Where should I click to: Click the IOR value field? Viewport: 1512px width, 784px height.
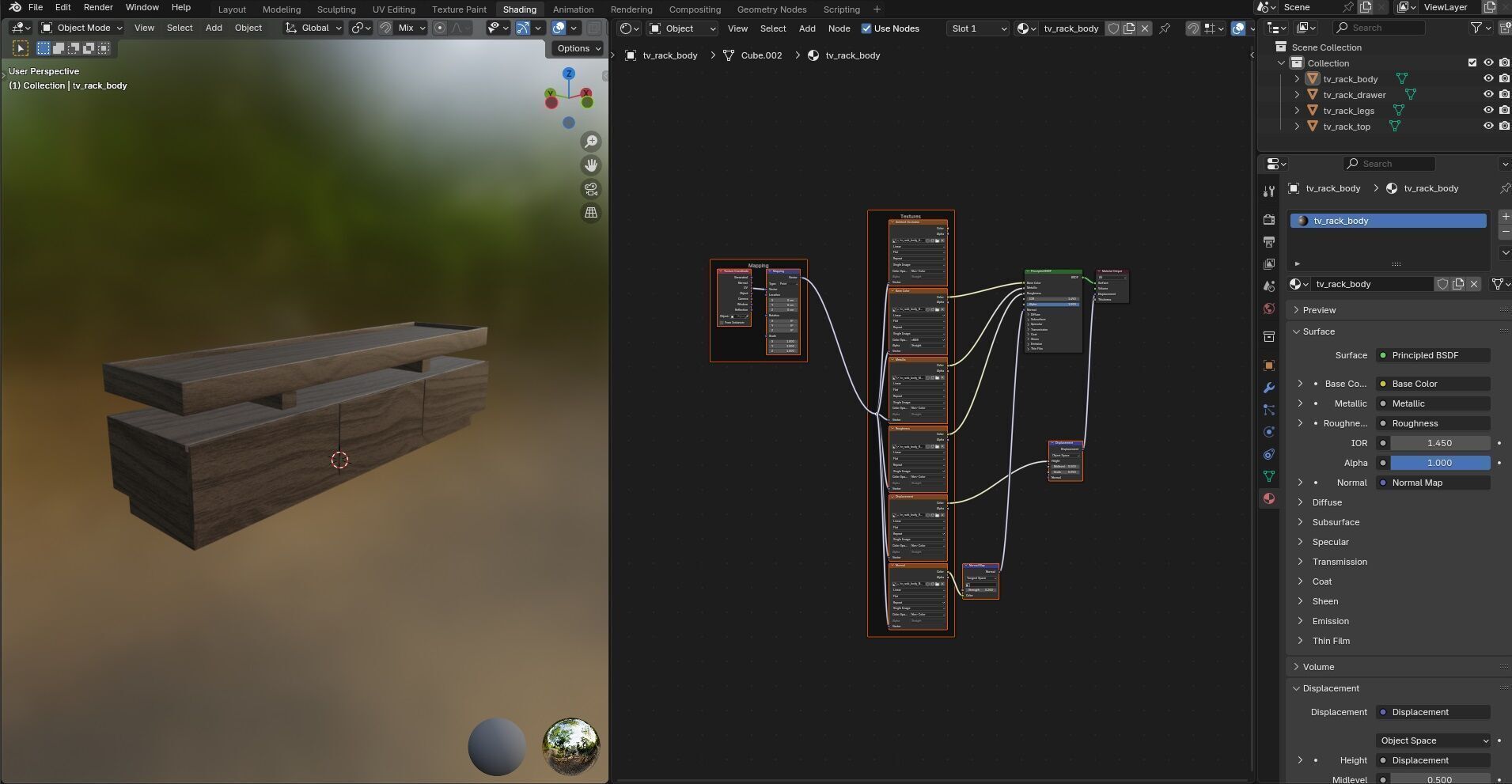1439,443
